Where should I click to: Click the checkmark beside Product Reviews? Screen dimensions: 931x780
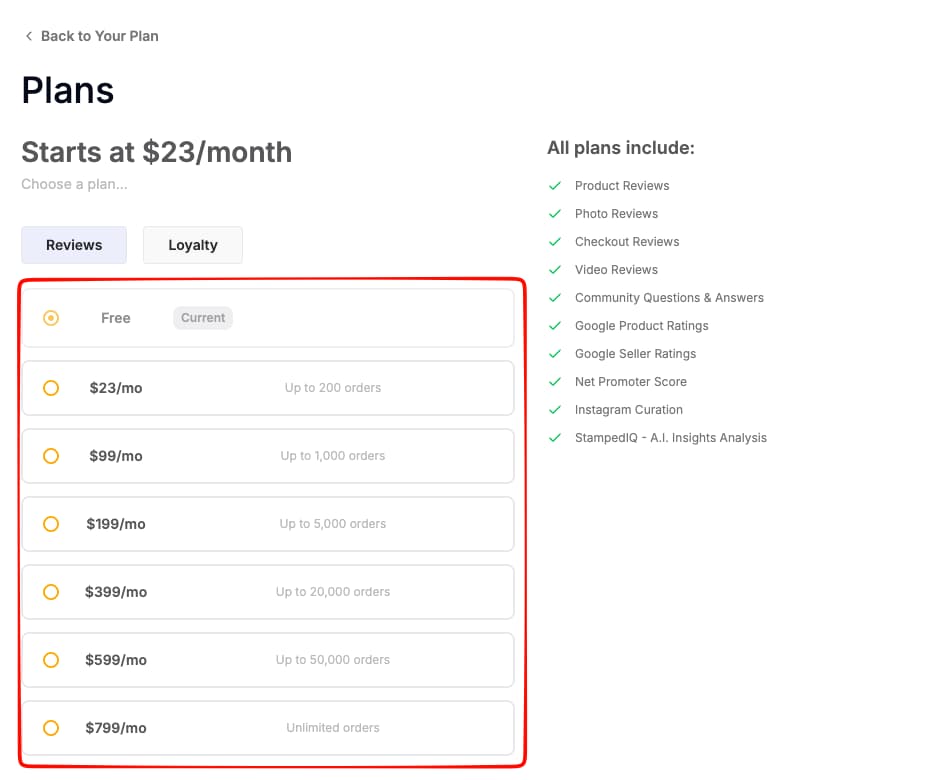coord(555,186)
